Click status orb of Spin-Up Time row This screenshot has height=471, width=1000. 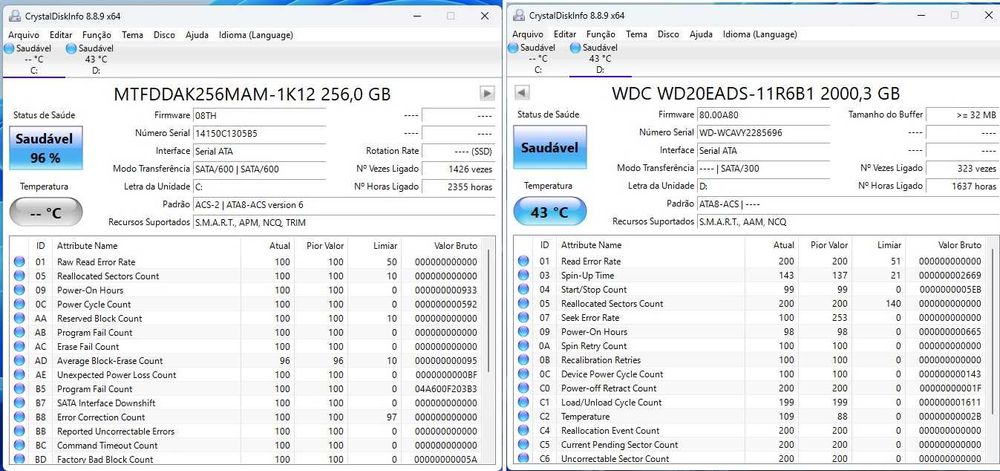[524, 275]
